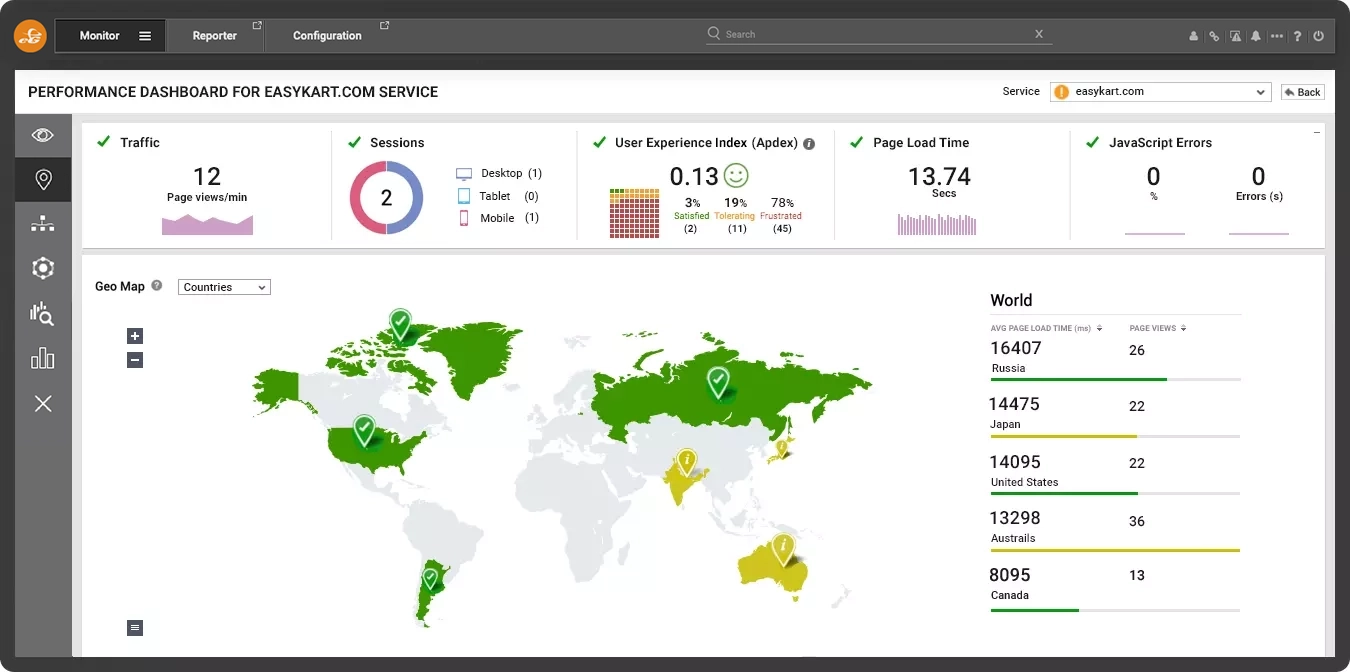Open the Monitor hamburger menu
Viewport: 1350px width, 672px height.
click(x=145, y=36)
